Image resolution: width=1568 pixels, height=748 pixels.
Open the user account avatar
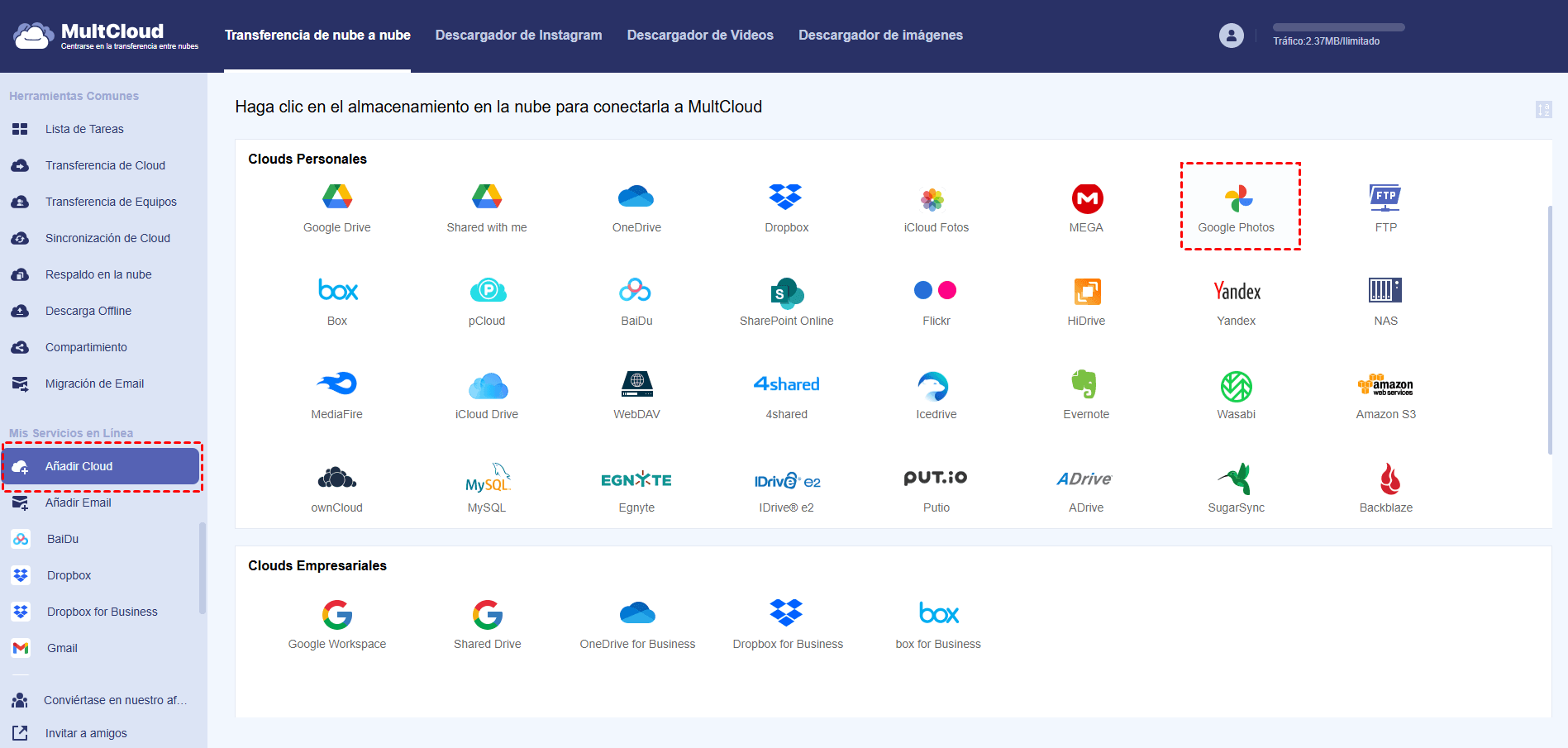(x=1231, y=36)
